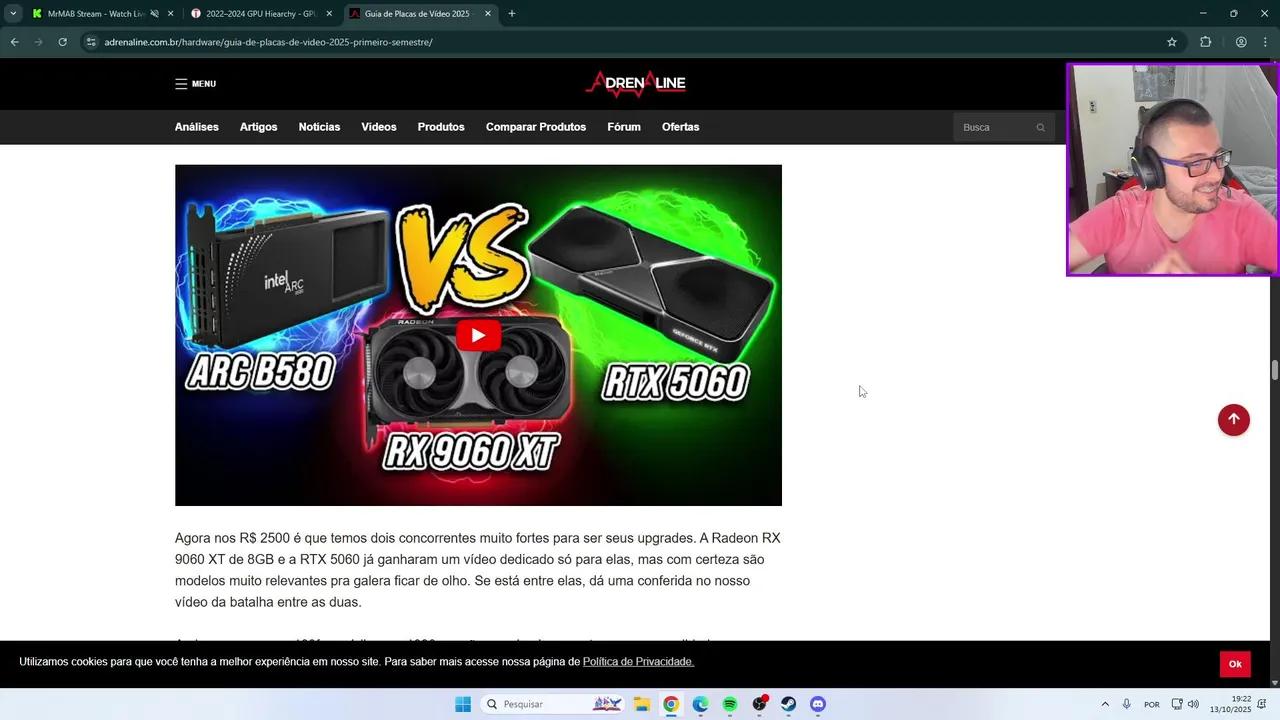
Task: Unmute the MrMAB Stream tab
Action: click(x=154, y=14)
